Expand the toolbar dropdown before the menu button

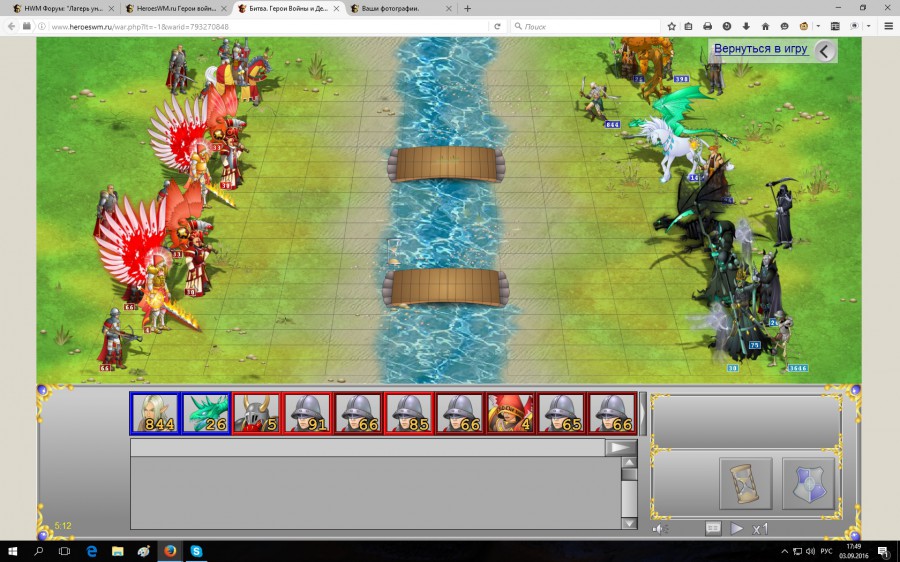(868, 26)
